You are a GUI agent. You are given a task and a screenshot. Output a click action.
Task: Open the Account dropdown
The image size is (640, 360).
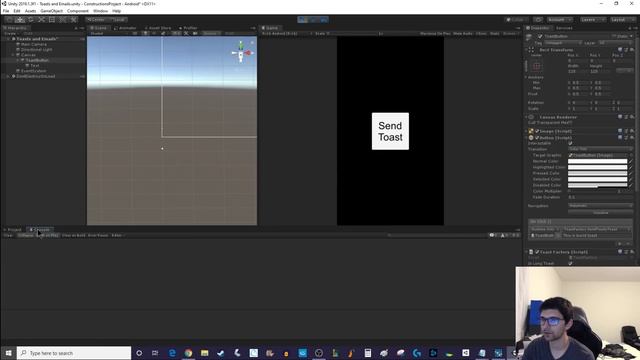[x=559, y=20]
